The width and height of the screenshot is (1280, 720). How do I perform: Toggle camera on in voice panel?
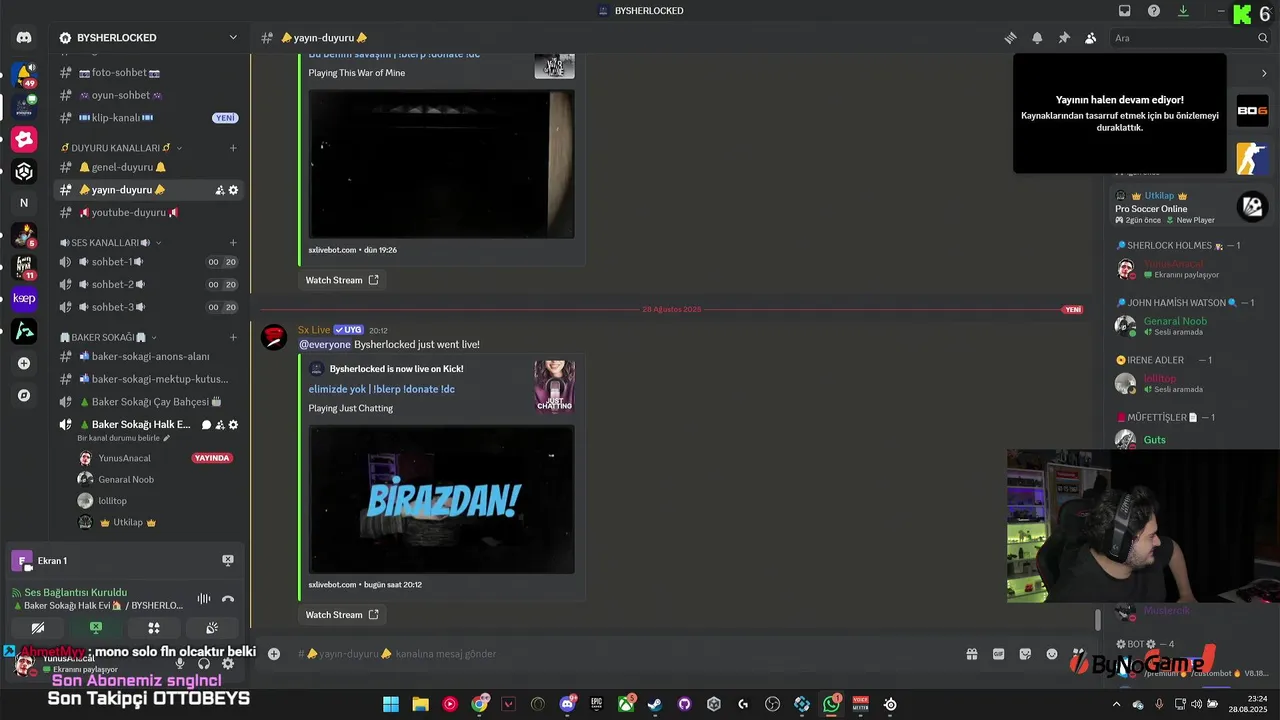38,628
